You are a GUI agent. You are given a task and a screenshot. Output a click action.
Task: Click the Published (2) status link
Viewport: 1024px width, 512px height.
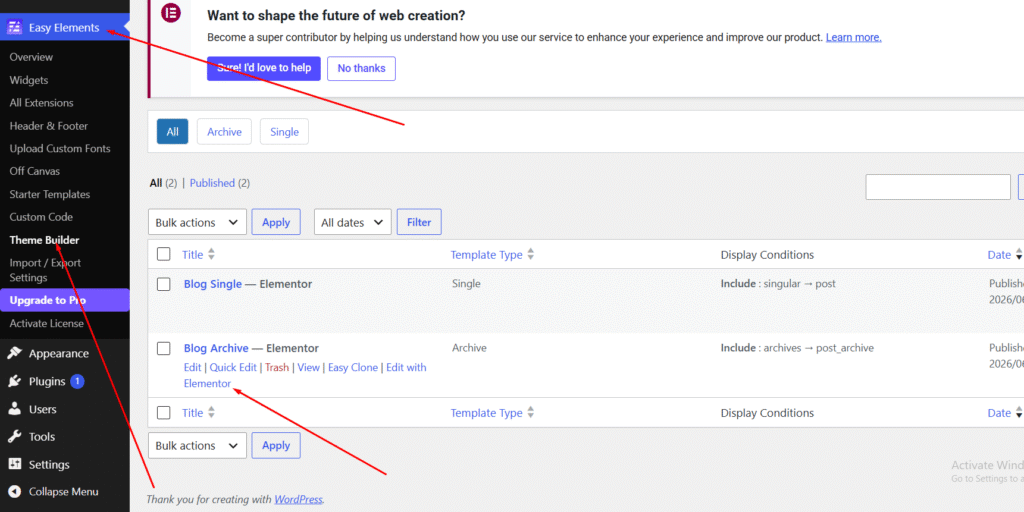219,184
